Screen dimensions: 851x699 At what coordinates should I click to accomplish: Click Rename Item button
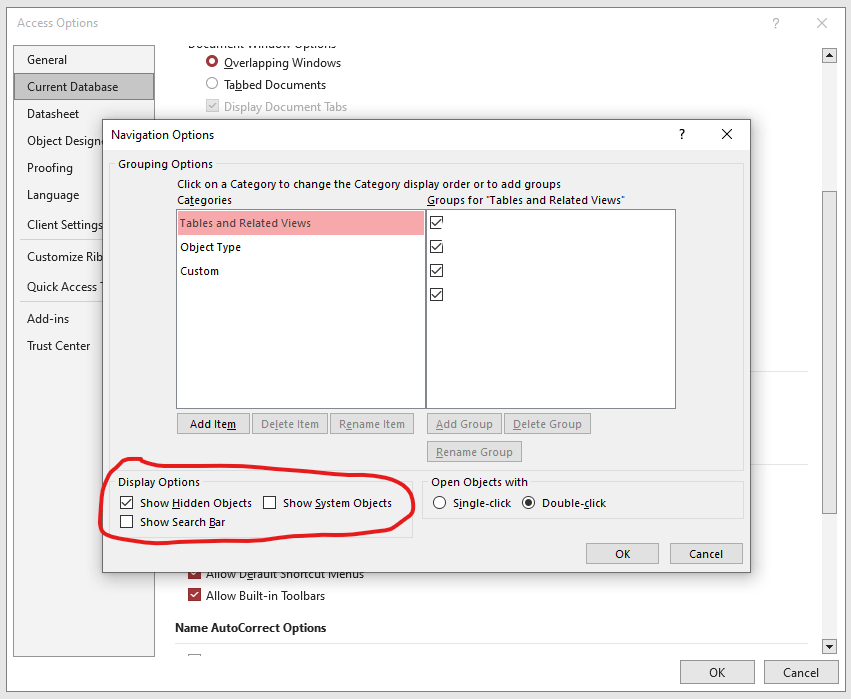372,424
